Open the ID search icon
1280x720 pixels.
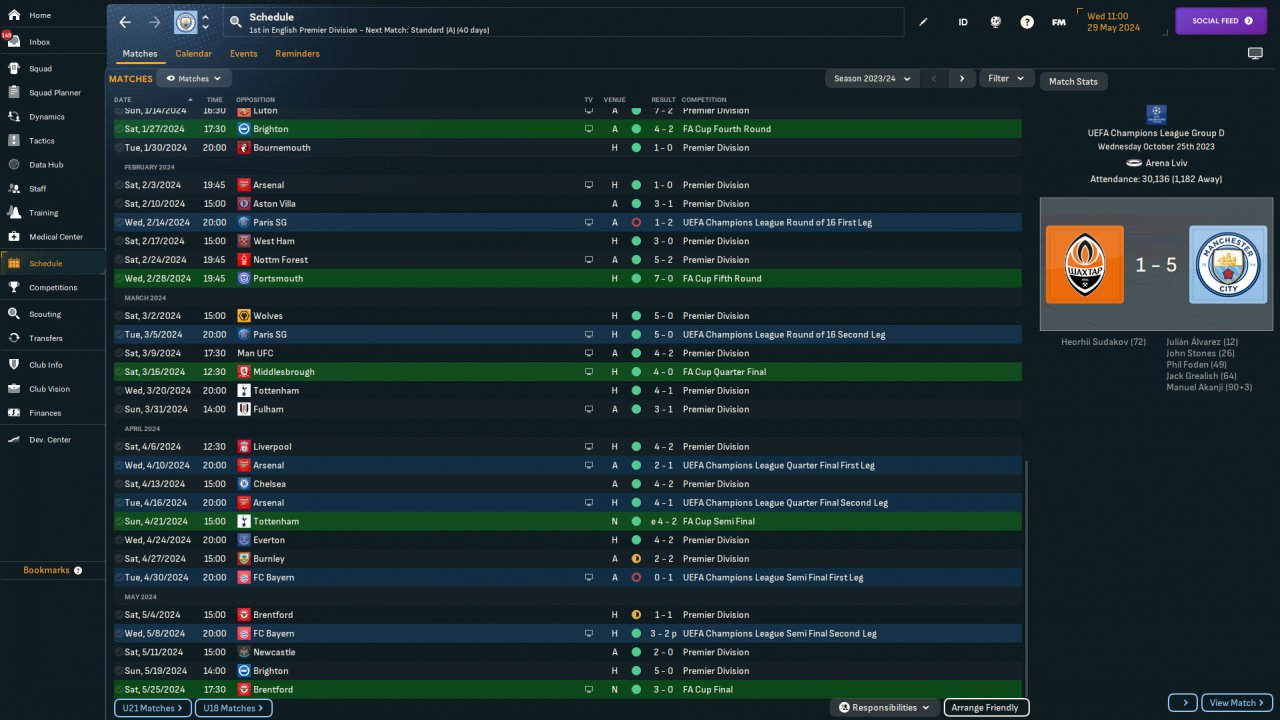click(963, 22)
